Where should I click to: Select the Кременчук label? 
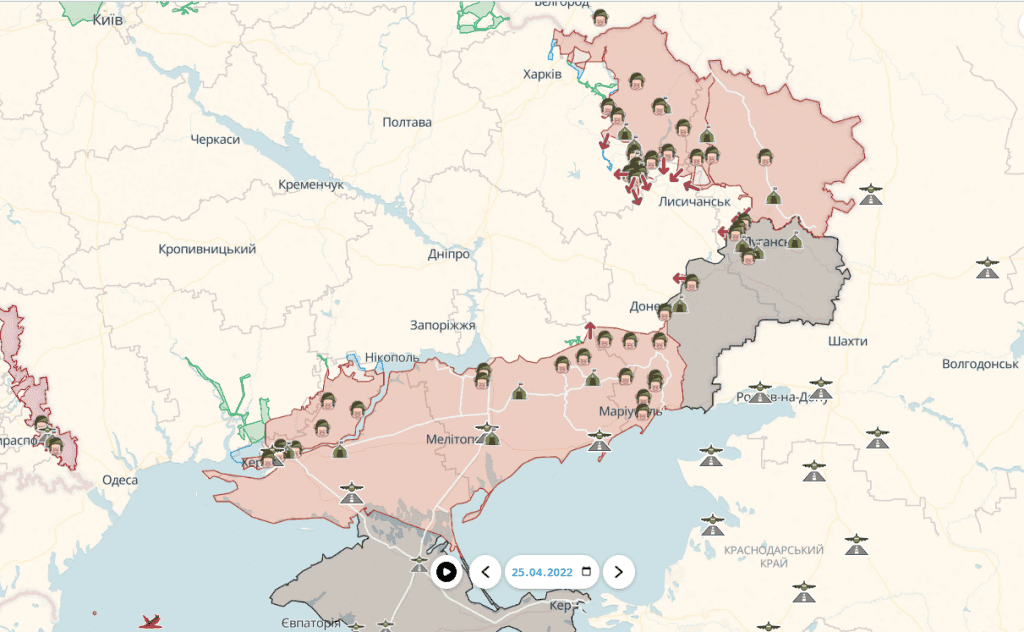tap(311, 185)
